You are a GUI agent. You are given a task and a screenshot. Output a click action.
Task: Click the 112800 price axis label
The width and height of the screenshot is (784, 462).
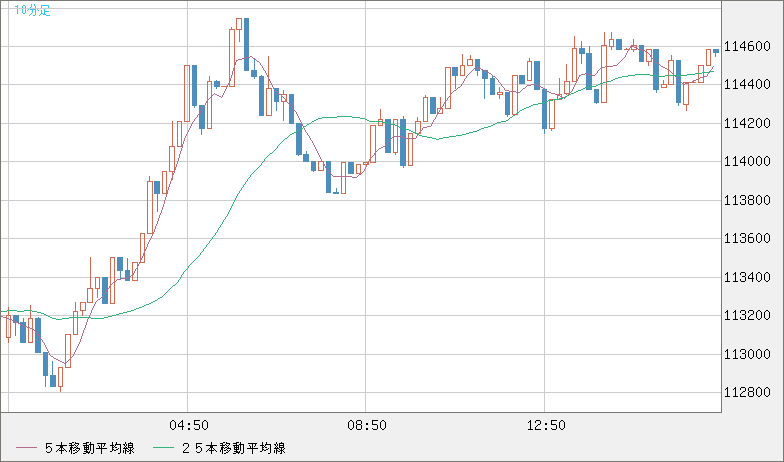click(748, 393)
